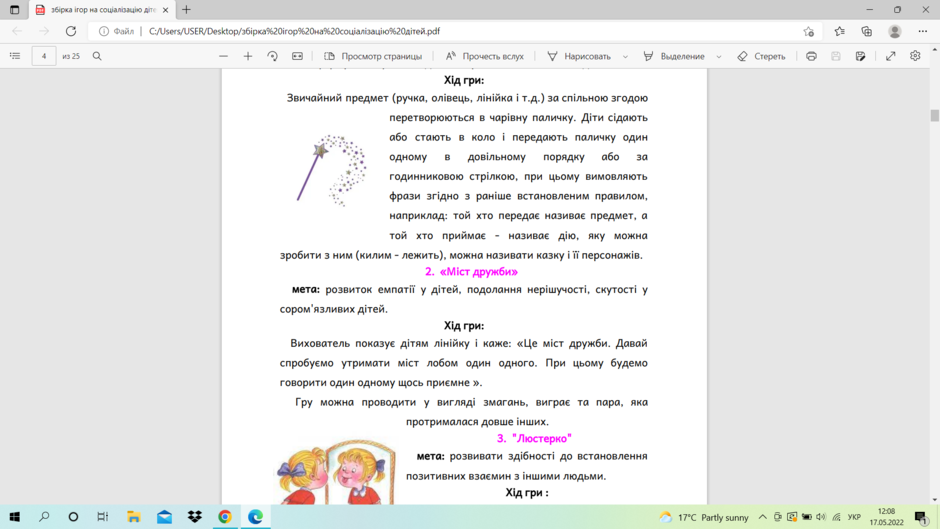Print the PDF document
Screen dimensions: 940x529
[811, 56]
